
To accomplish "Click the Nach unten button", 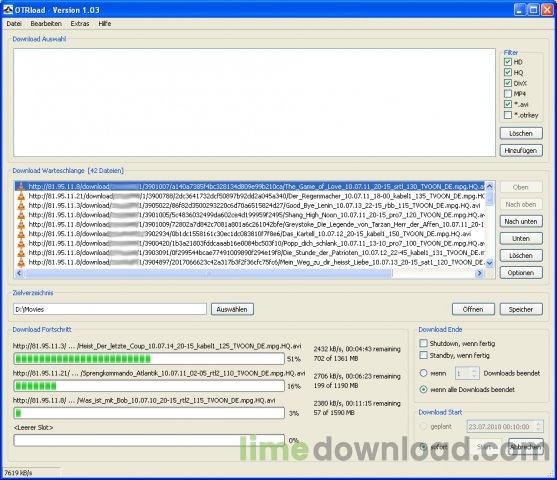I will 521,221.
